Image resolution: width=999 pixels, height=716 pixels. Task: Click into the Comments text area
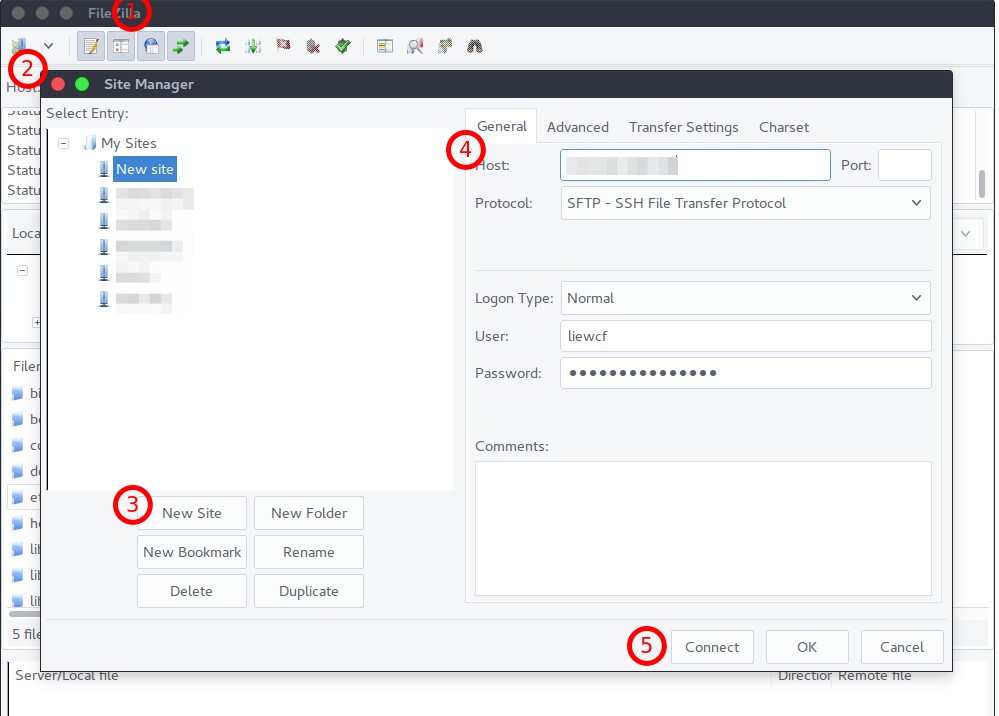click(x=703, y=529)
